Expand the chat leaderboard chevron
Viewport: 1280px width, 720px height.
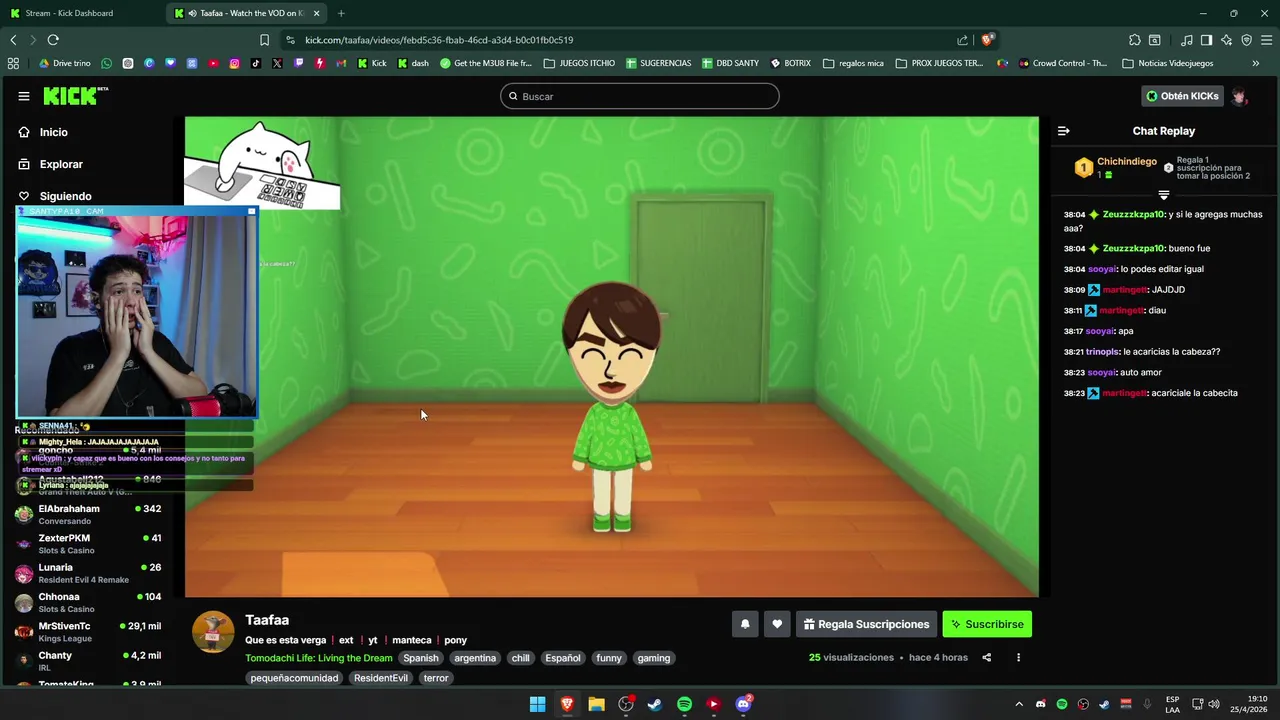point(1164,195)
